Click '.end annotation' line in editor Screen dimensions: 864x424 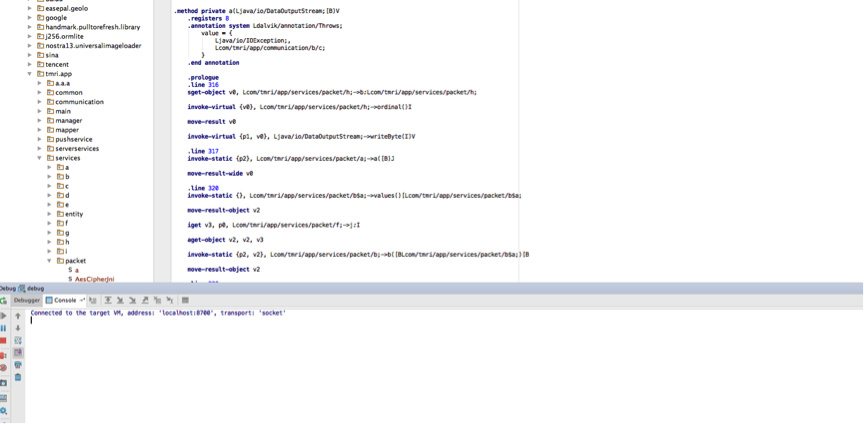click(x=213, y=63)
